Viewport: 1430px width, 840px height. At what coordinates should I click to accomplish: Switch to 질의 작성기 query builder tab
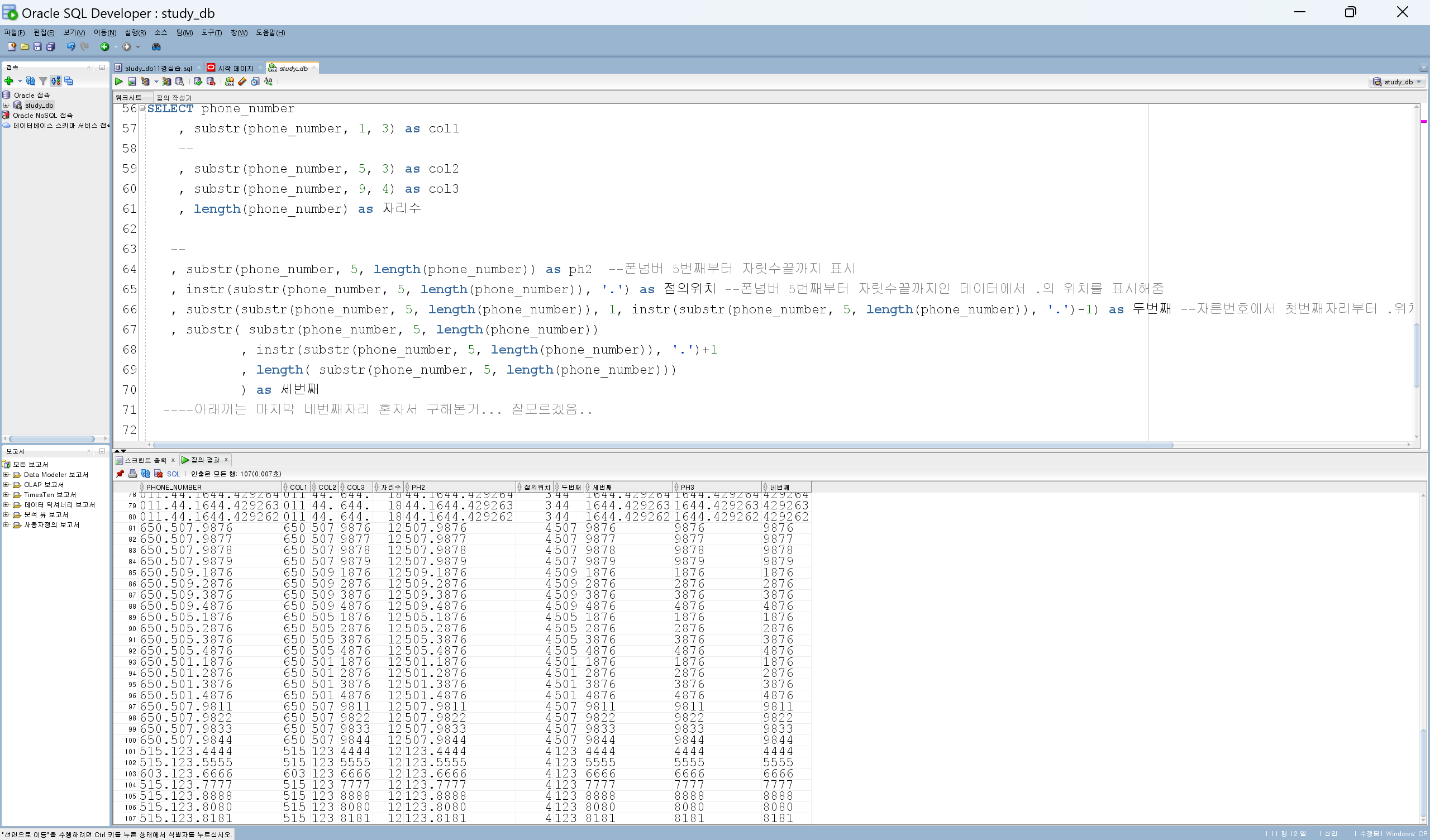174,98
